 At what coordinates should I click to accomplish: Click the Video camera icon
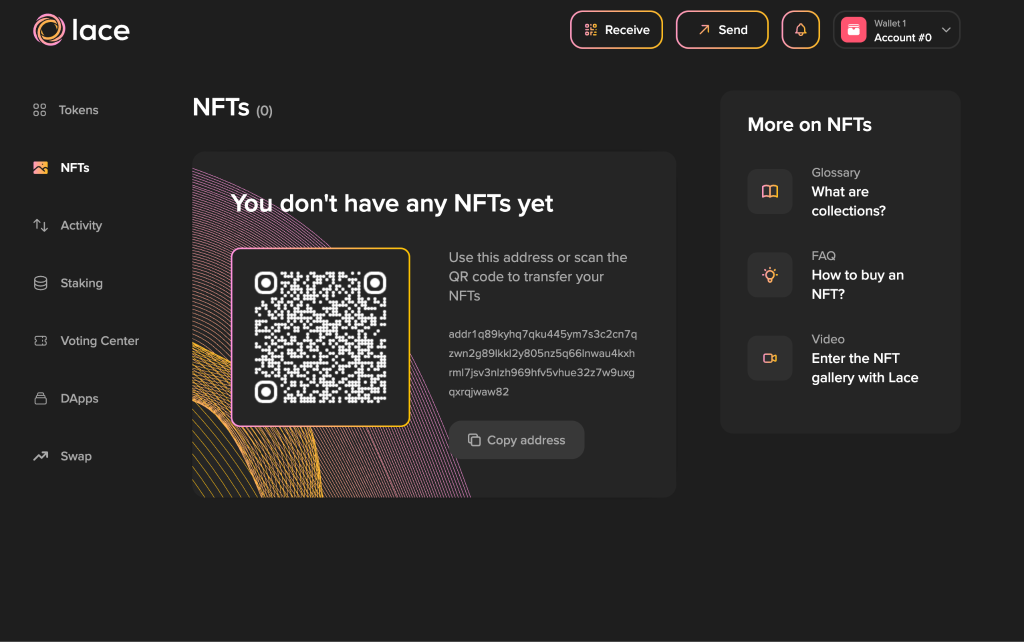pyautogui.click(x=769, y=358)
